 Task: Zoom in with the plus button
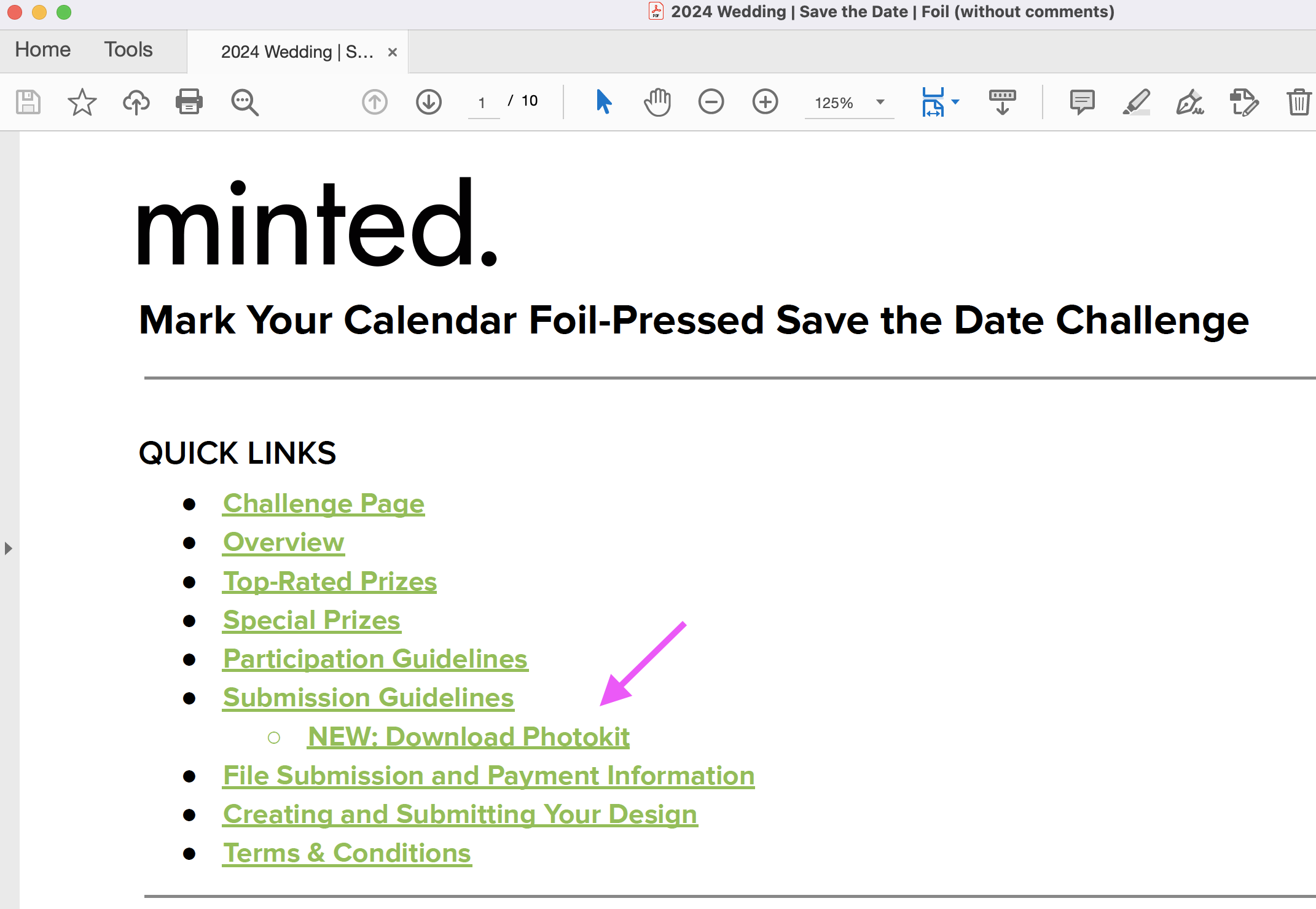click(x=766, y=102)
